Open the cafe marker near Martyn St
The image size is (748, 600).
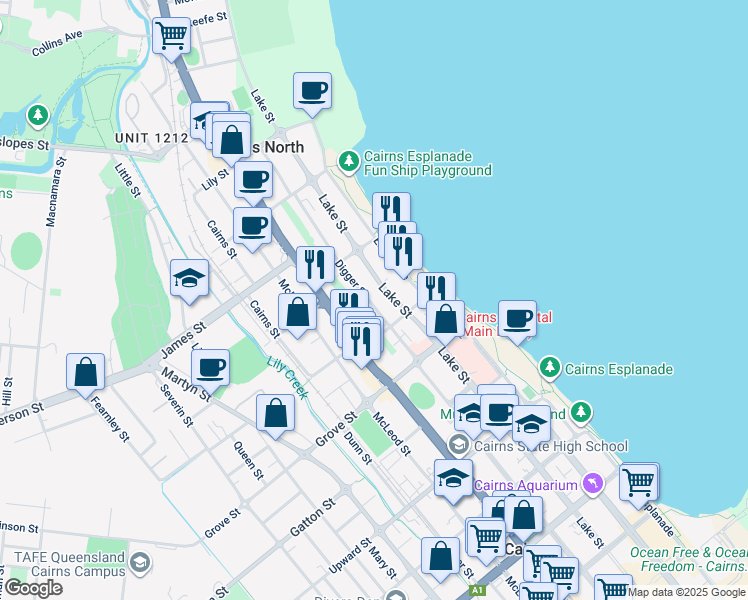tap(210, 369)
